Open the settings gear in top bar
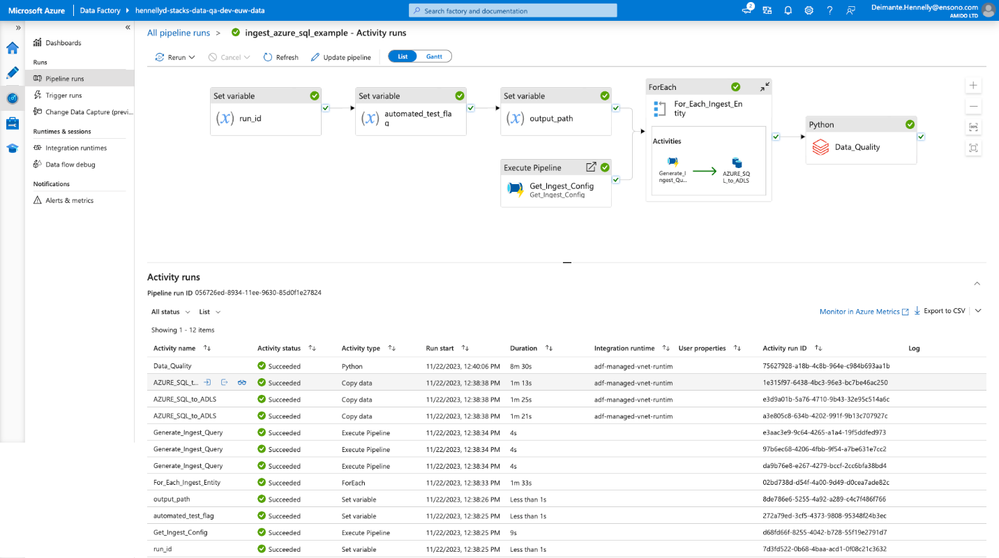Image resolution: width=999 pixels, height=558 pixels. (x=809, y=11)
